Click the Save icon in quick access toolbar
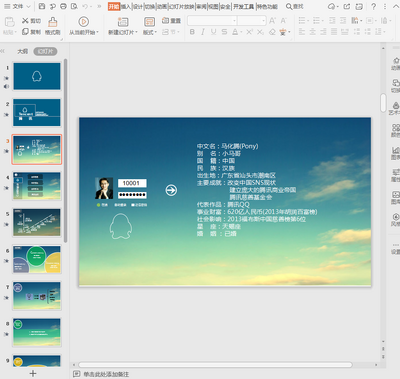Image resolution: width=400 pixels, height=379 pixels. (42, 6)
